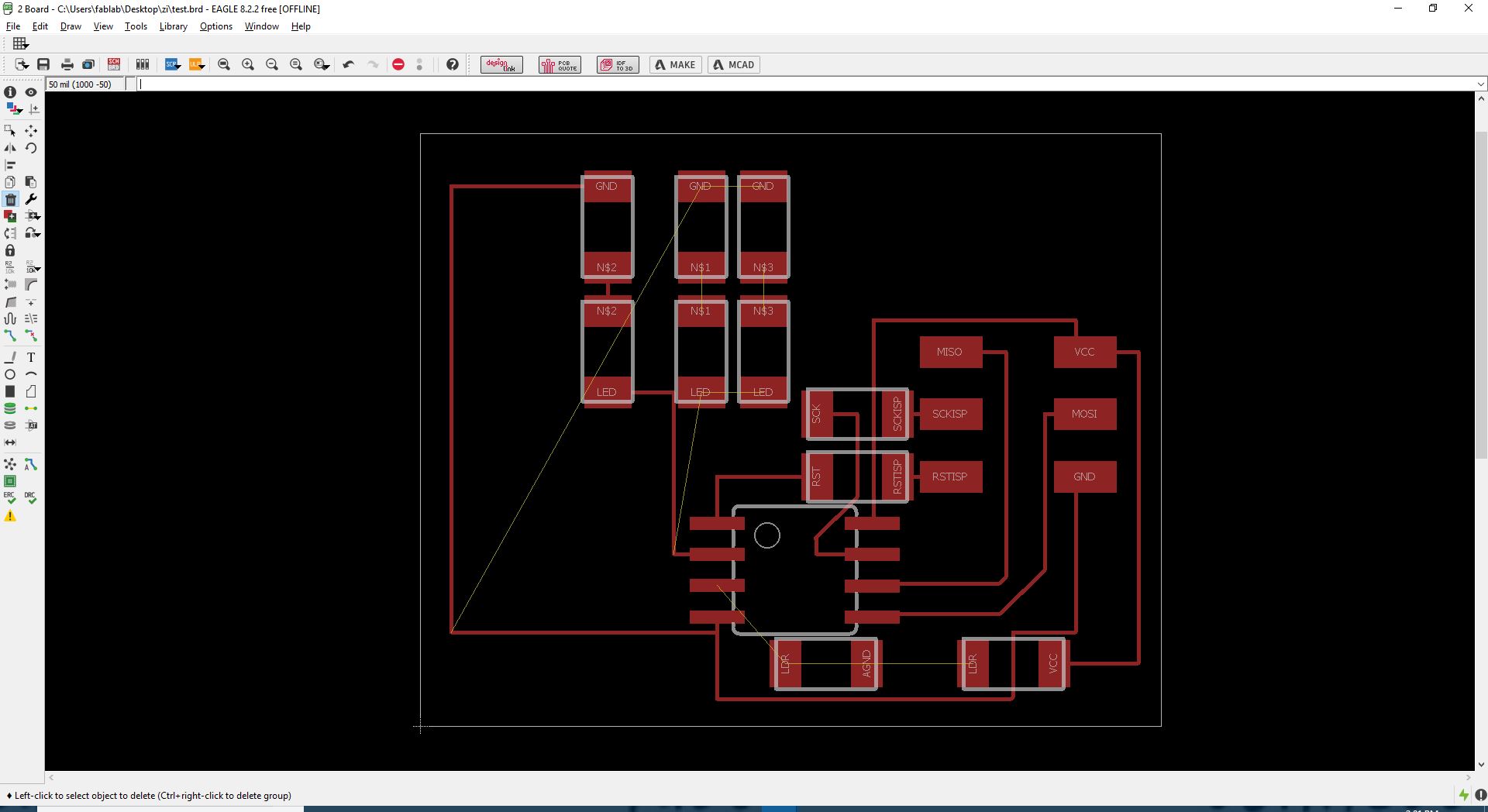Open the layer display settings dropdown
The width and height of the screenshot is (1488, 812).
coord(13,109)
